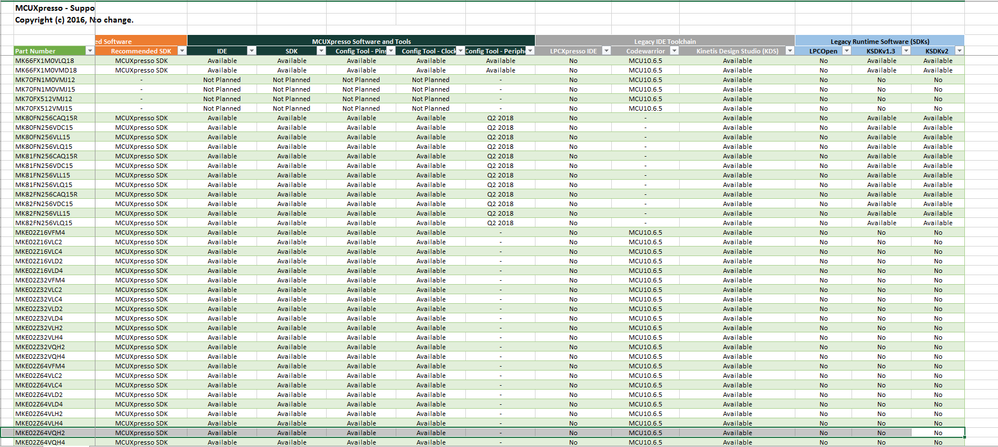Select KSDKv2 'No' cell in MKE02Z64VQH2 row
The width and height of the screenshot is (998, 447).
(938, 433)
